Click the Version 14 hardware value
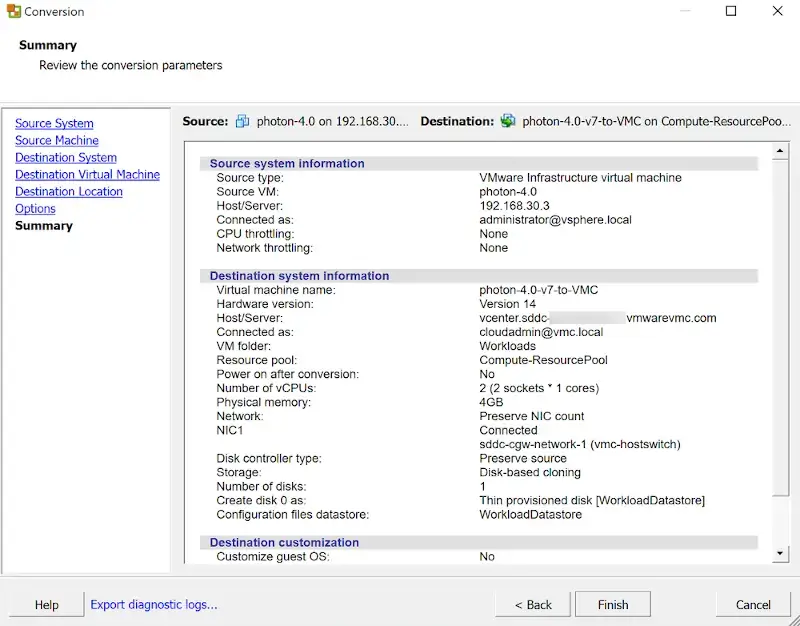The width and height of the screenshot is (800, 626). (x=508, y=304)
